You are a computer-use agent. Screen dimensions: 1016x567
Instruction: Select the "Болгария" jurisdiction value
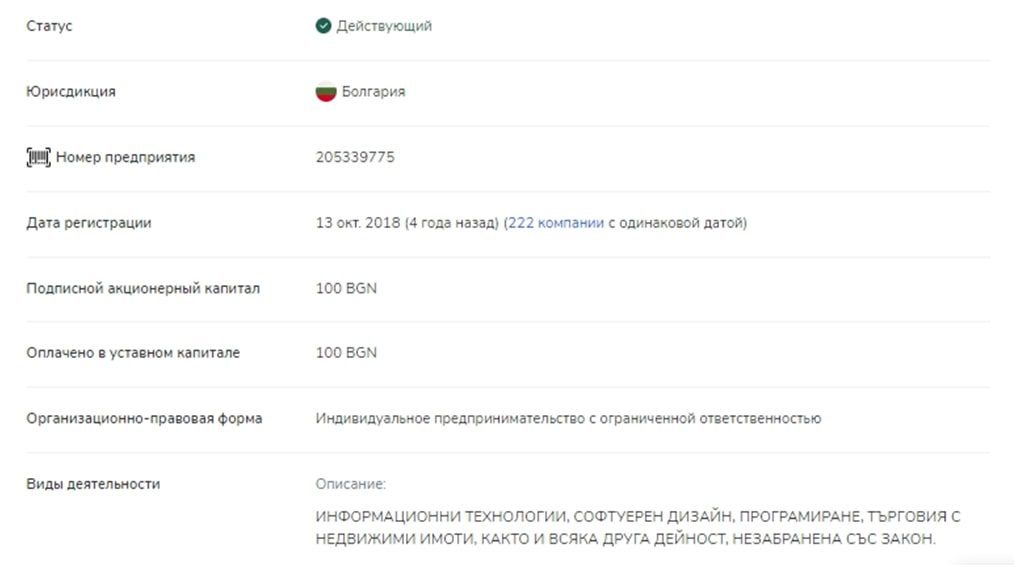pos(373,92)
